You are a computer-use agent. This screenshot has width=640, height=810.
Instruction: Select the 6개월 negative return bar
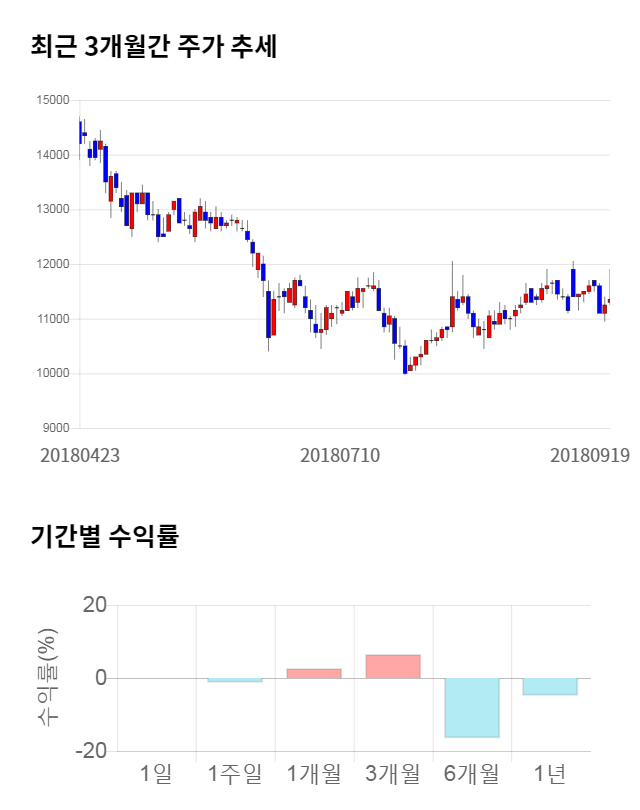click(x=472, y=707)
